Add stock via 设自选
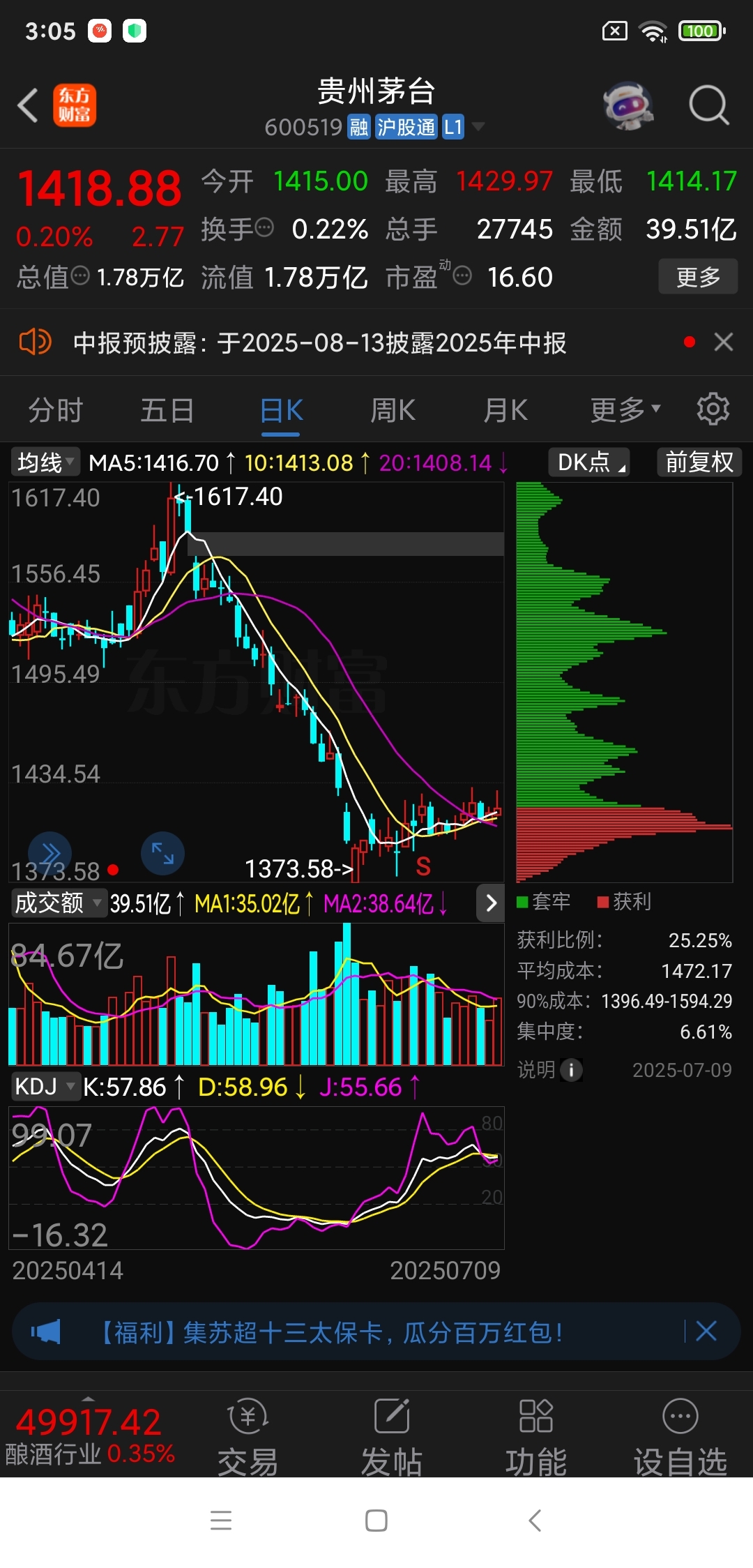 (x=680, y=1438)
